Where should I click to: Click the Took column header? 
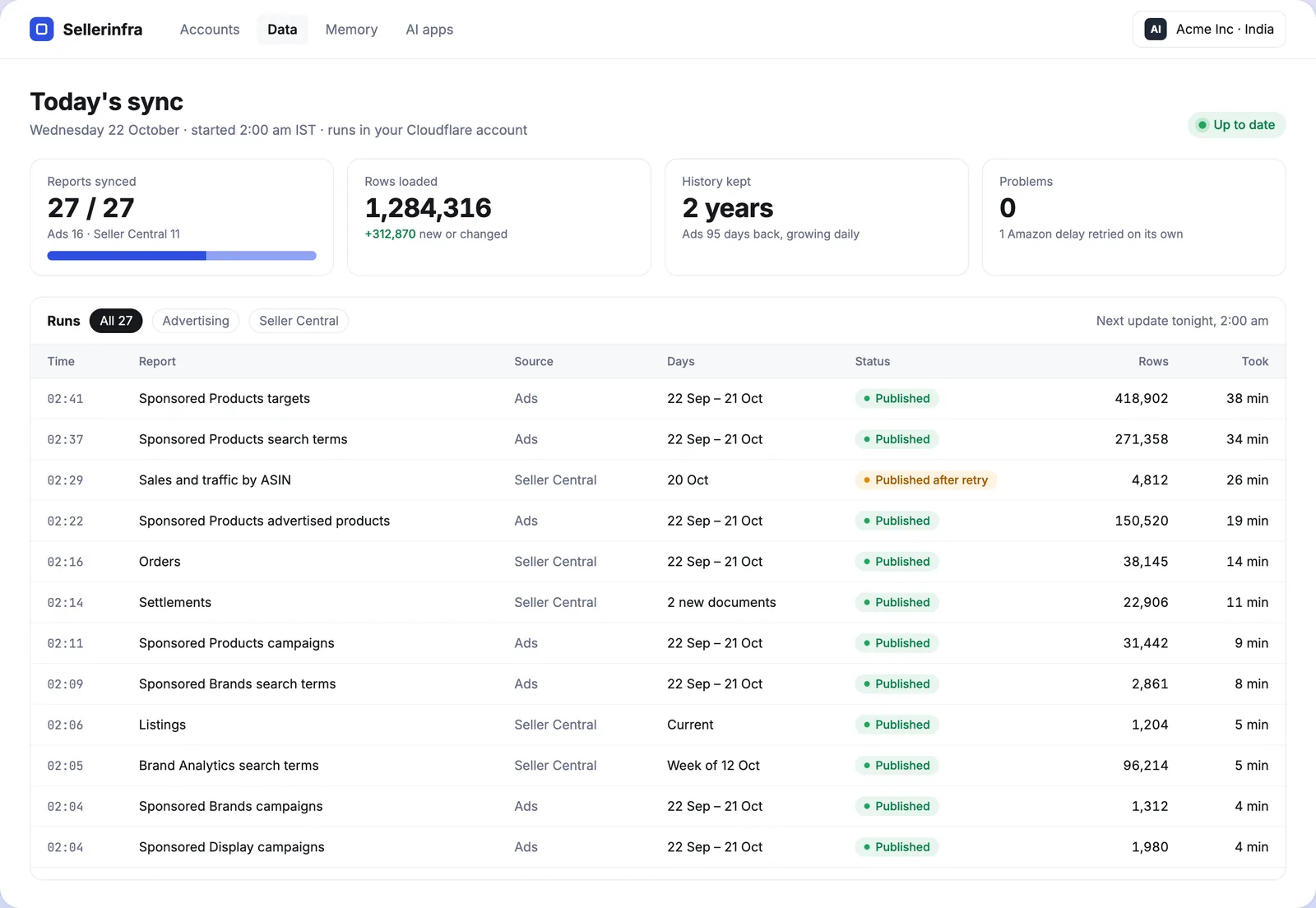point(1255,362)
